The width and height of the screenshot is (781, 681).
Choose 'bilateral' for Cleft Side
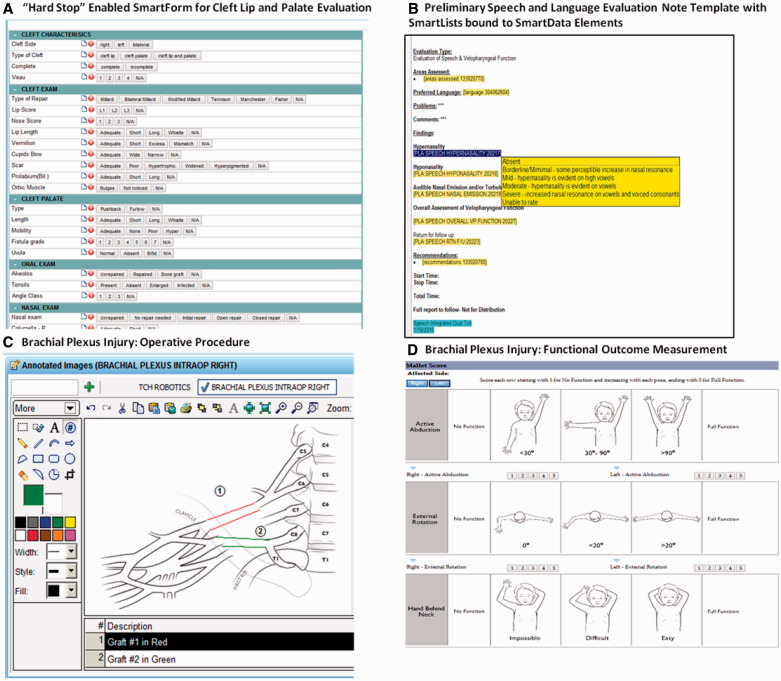click(141, 44)
